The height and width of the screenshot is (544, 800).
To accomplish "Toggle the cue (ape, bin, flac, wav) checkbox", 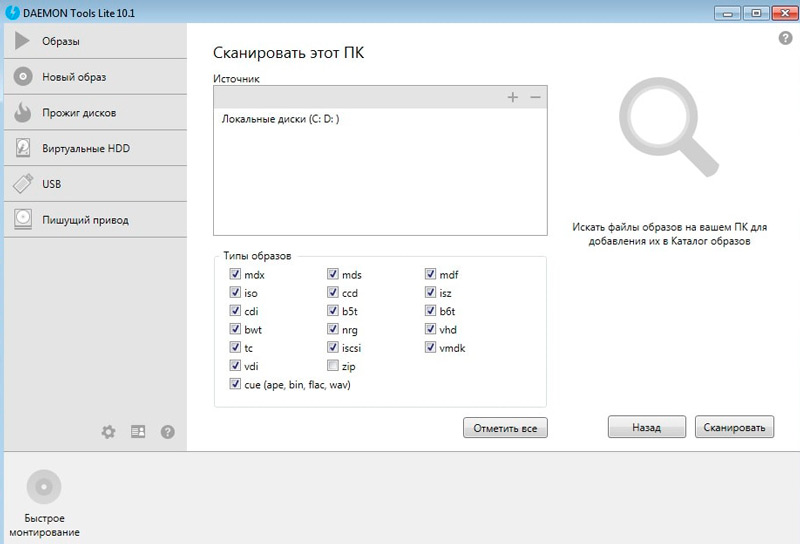I will 235,384.
